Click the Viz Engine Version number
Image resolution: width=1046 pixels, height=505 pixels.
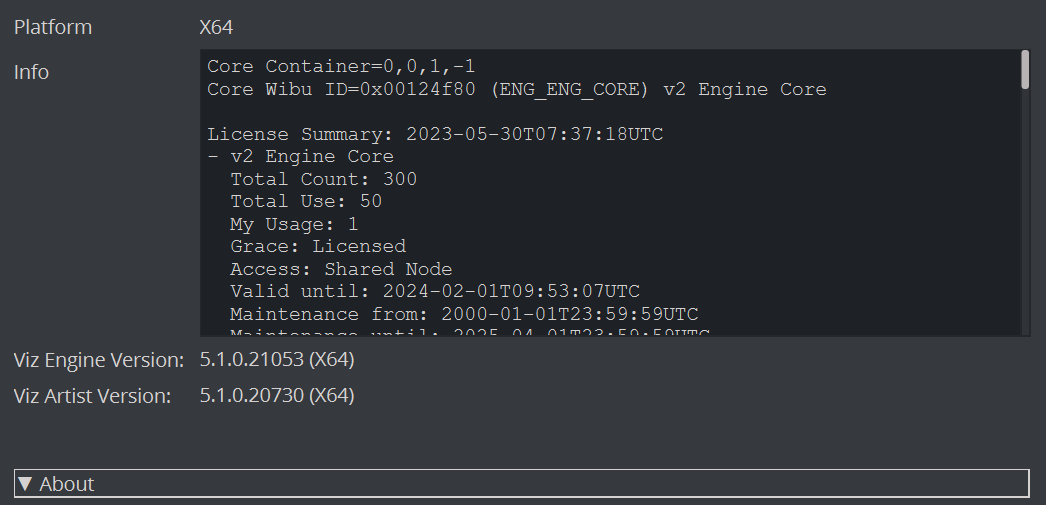click(277, 359)
